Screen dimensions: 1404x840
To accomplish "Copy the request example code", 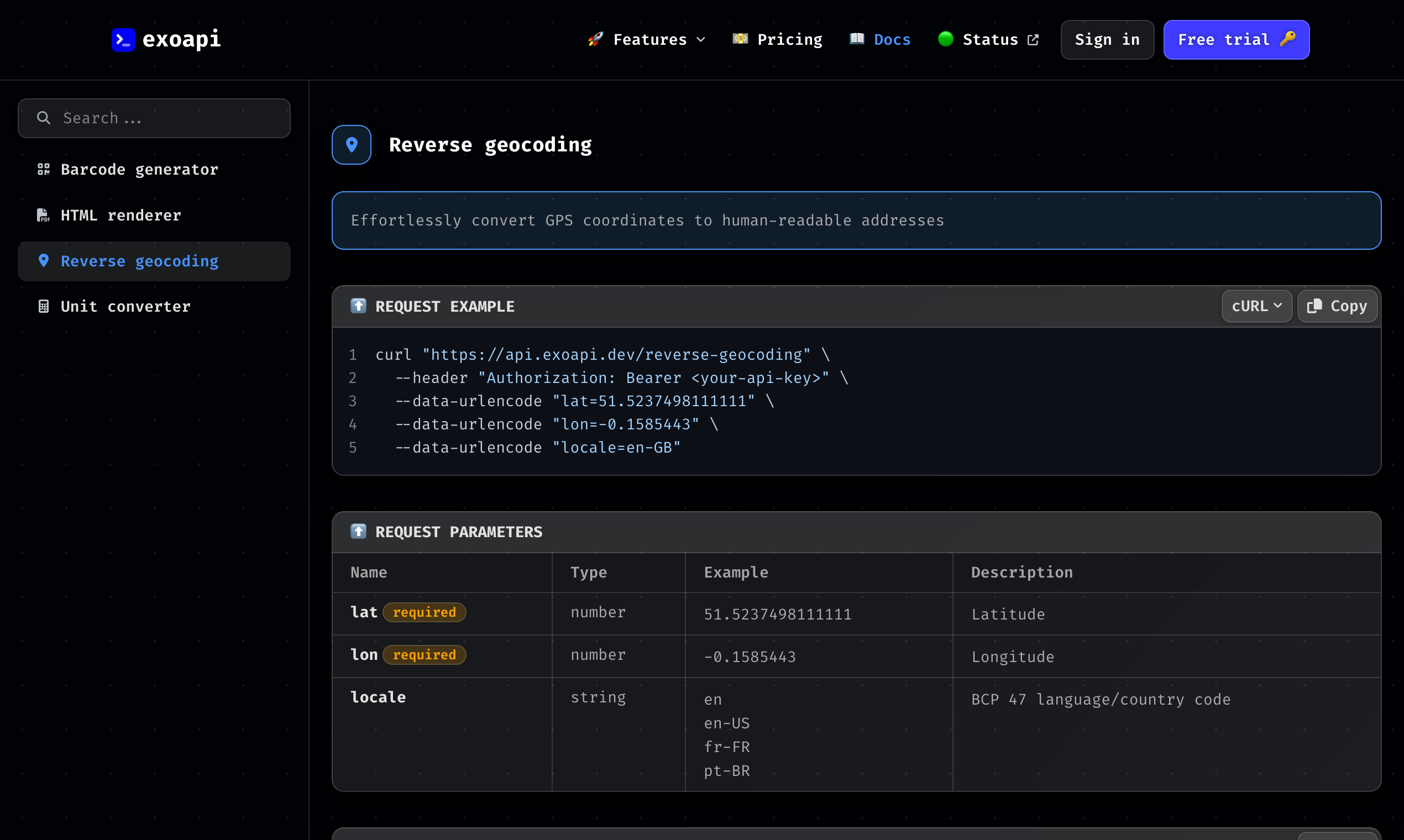I will click(x=1337, y=306).
